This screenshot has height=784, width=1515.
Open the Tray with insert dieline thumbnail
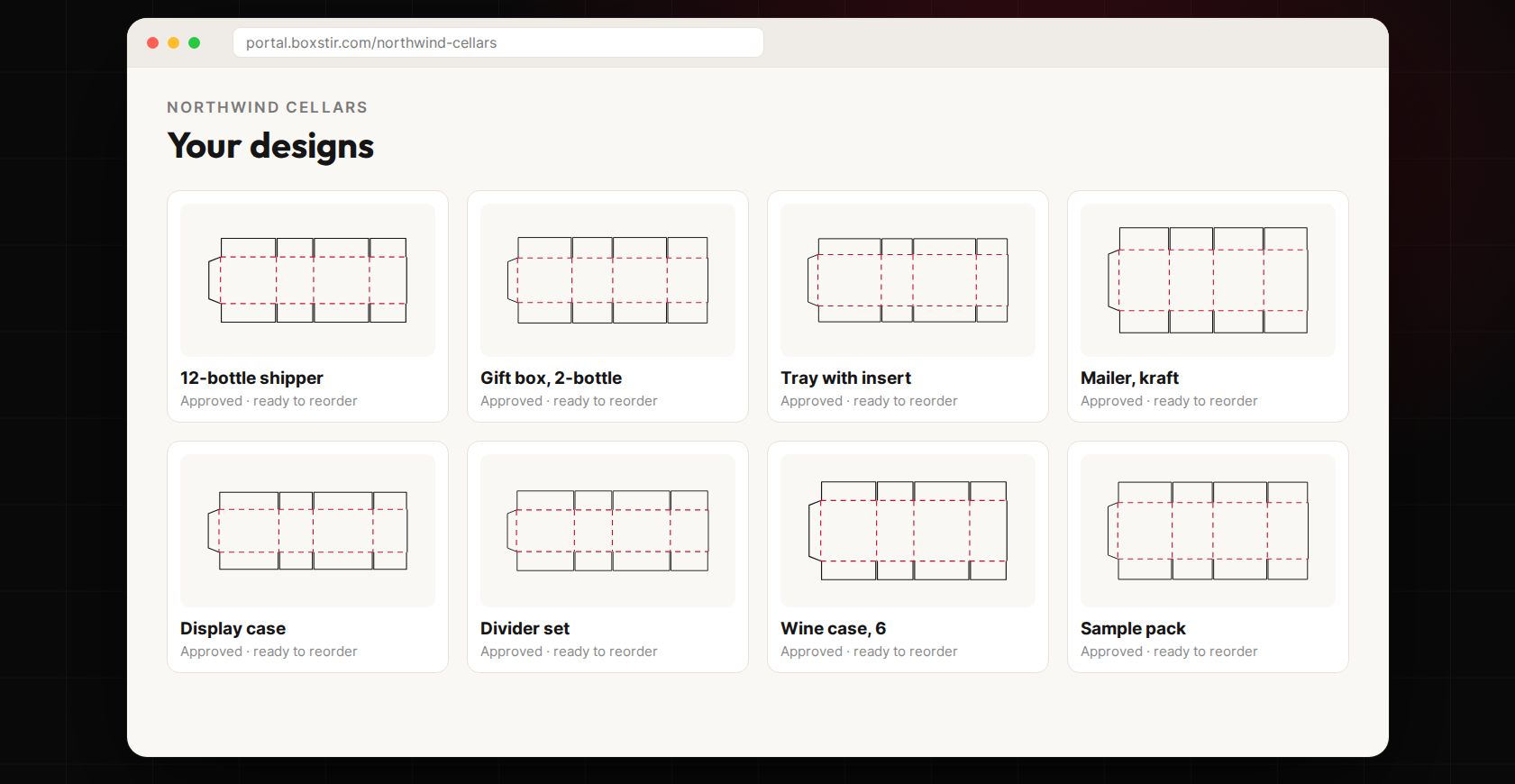pyautogui.click(x=908, y=280)
